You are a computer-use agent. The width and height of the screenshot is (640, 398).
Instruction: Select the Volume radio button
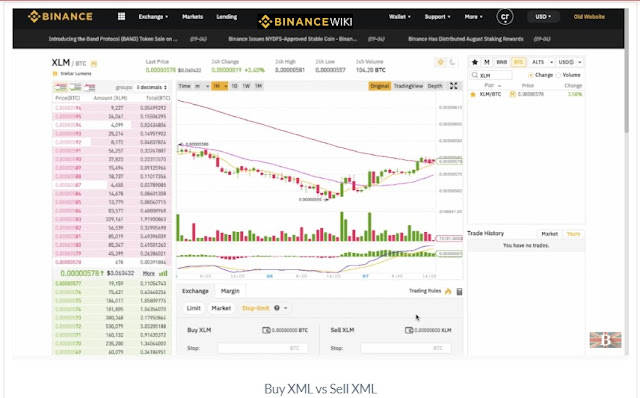tap(559, 75)
